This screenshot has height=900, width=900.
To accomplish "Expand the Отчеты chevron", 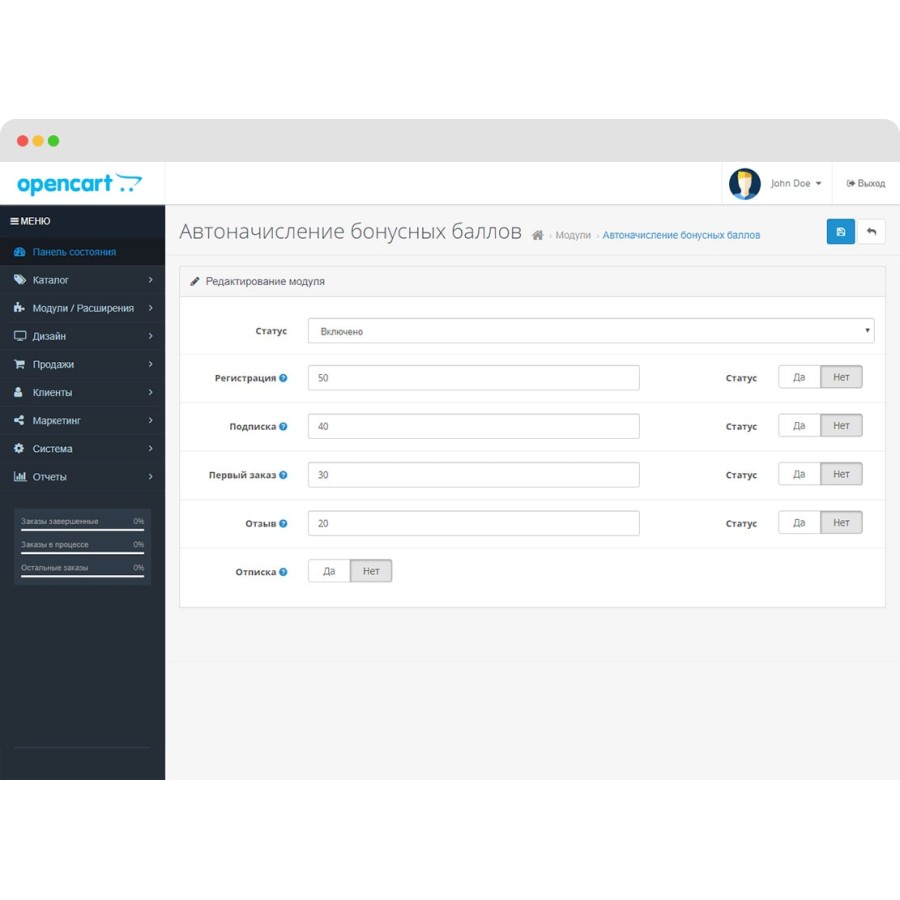I will click(150, 476).
